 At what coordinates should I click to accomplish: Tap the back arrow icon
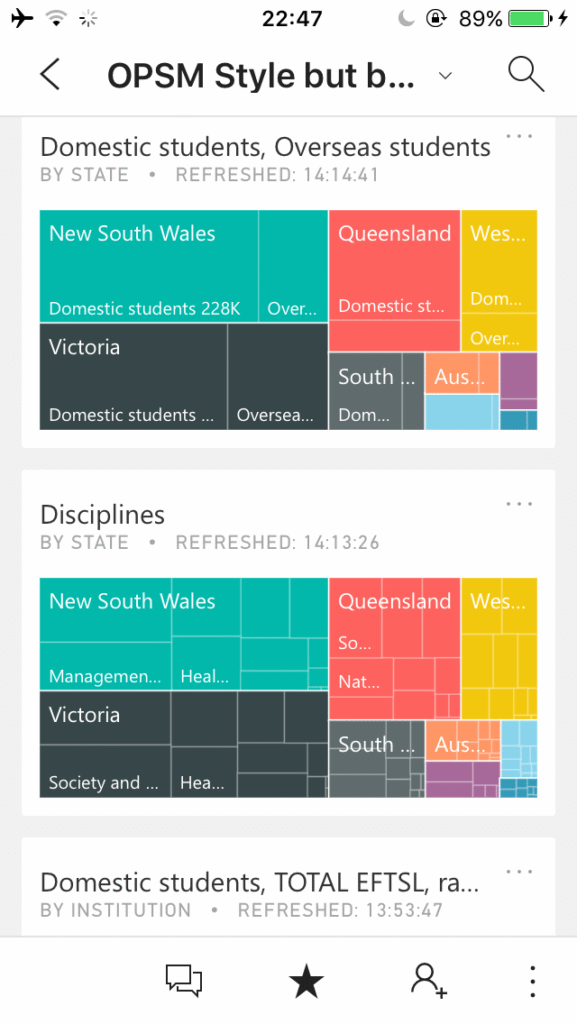(x=50, y=74)
